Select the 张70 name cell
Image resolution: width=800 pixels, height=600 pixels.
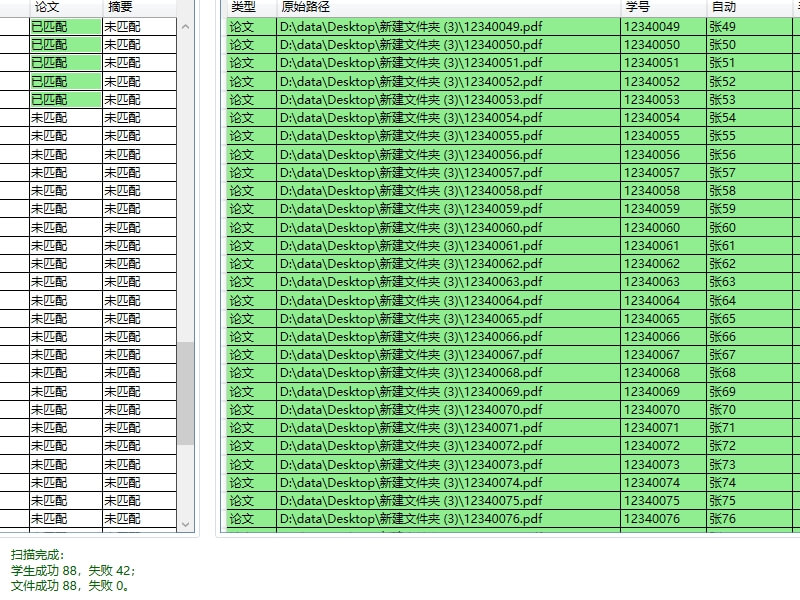pos(722,409)
